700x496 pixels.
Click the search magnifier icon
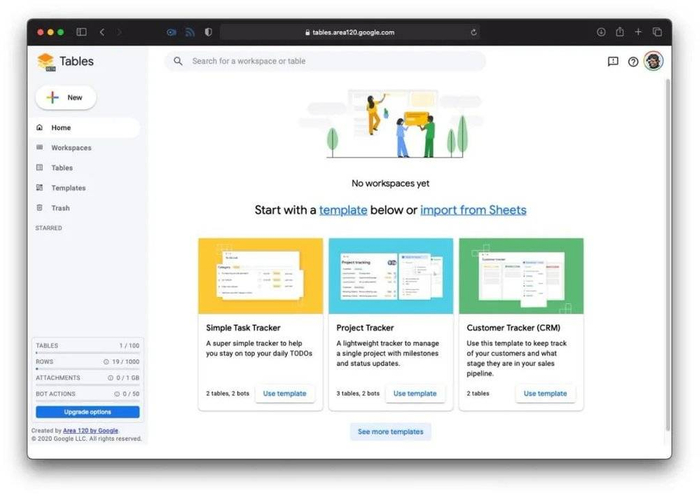(x=178, y=61)
